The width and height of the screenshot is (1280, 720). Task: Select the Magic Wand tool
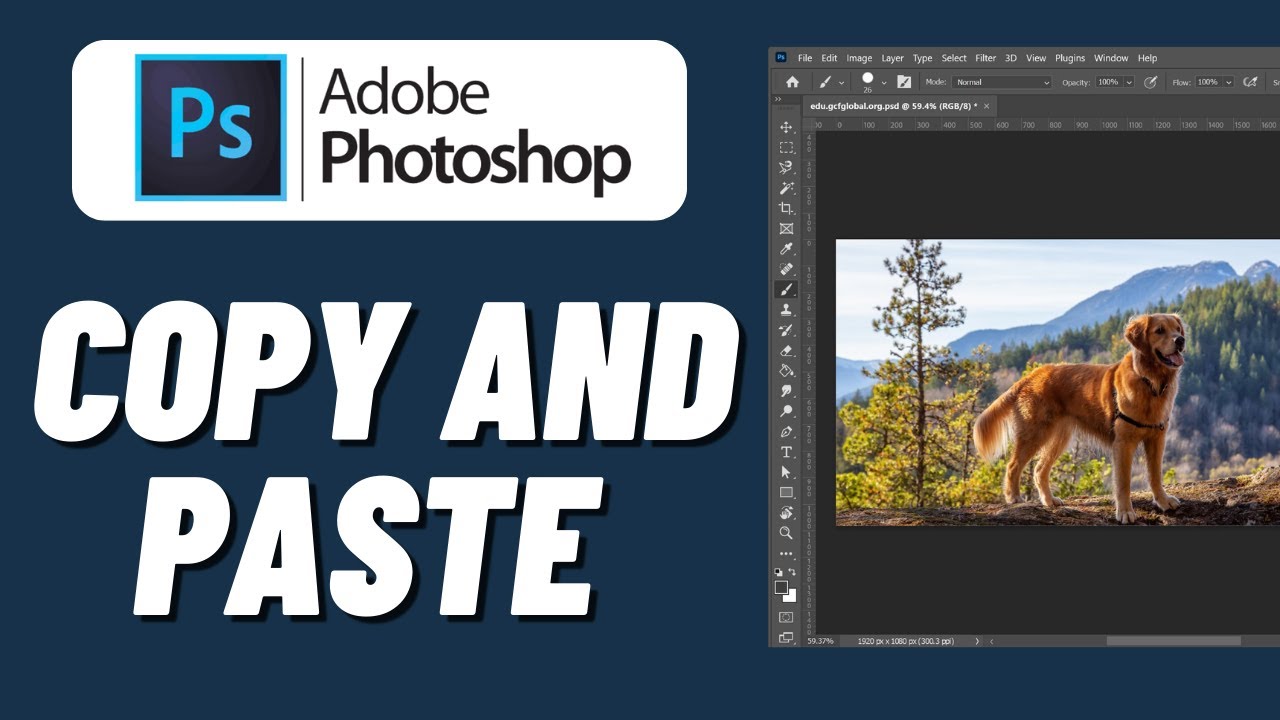786,188
